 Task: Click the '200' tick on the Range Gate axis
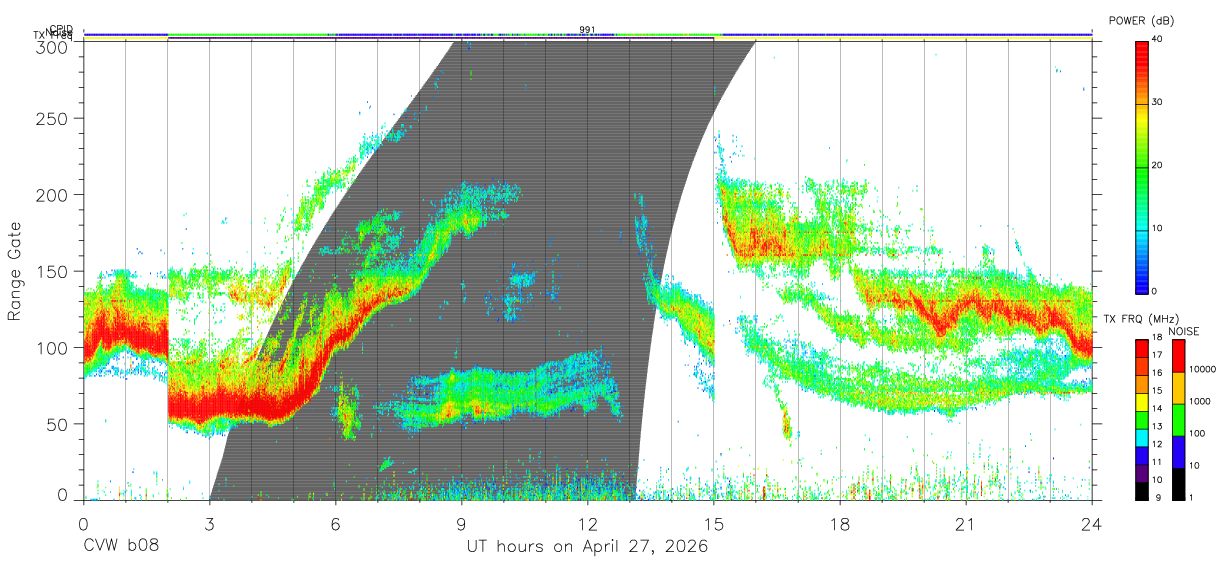(54, 194)
